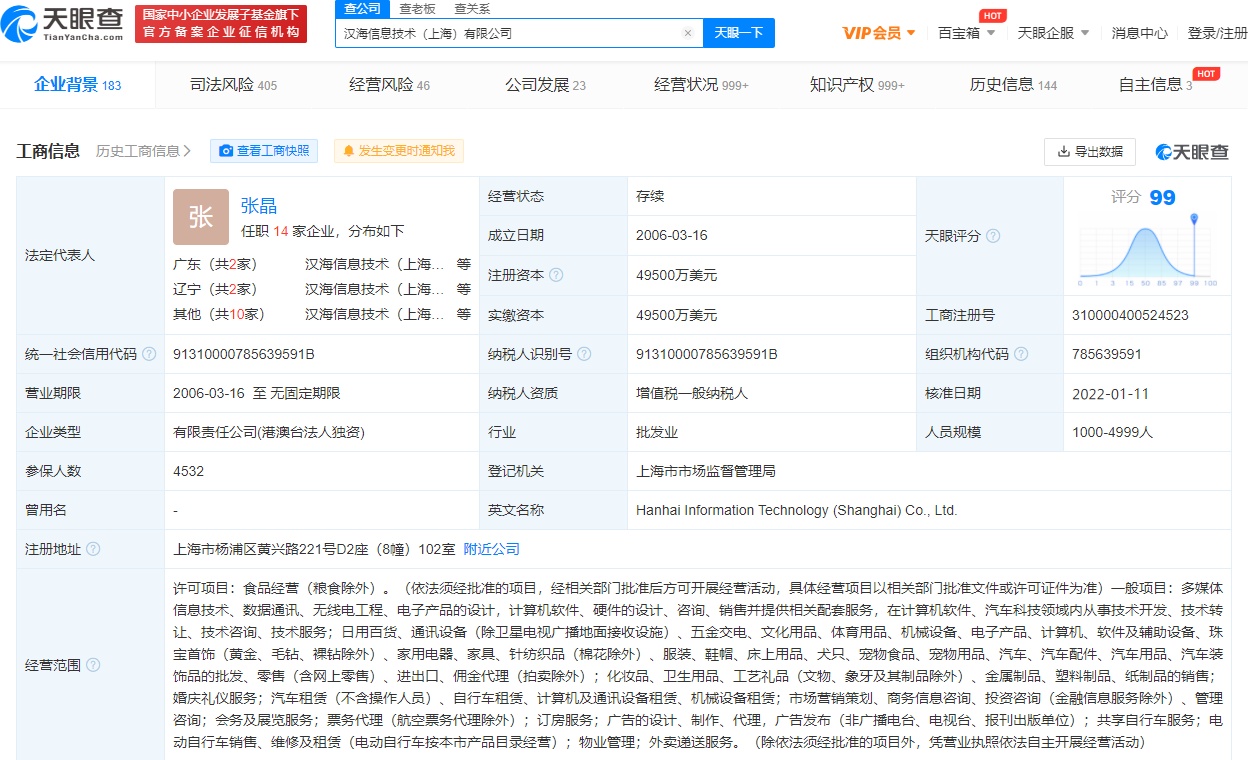
Task: Open the 百宝箱 dropdown menu
Action: click(966, 33)
